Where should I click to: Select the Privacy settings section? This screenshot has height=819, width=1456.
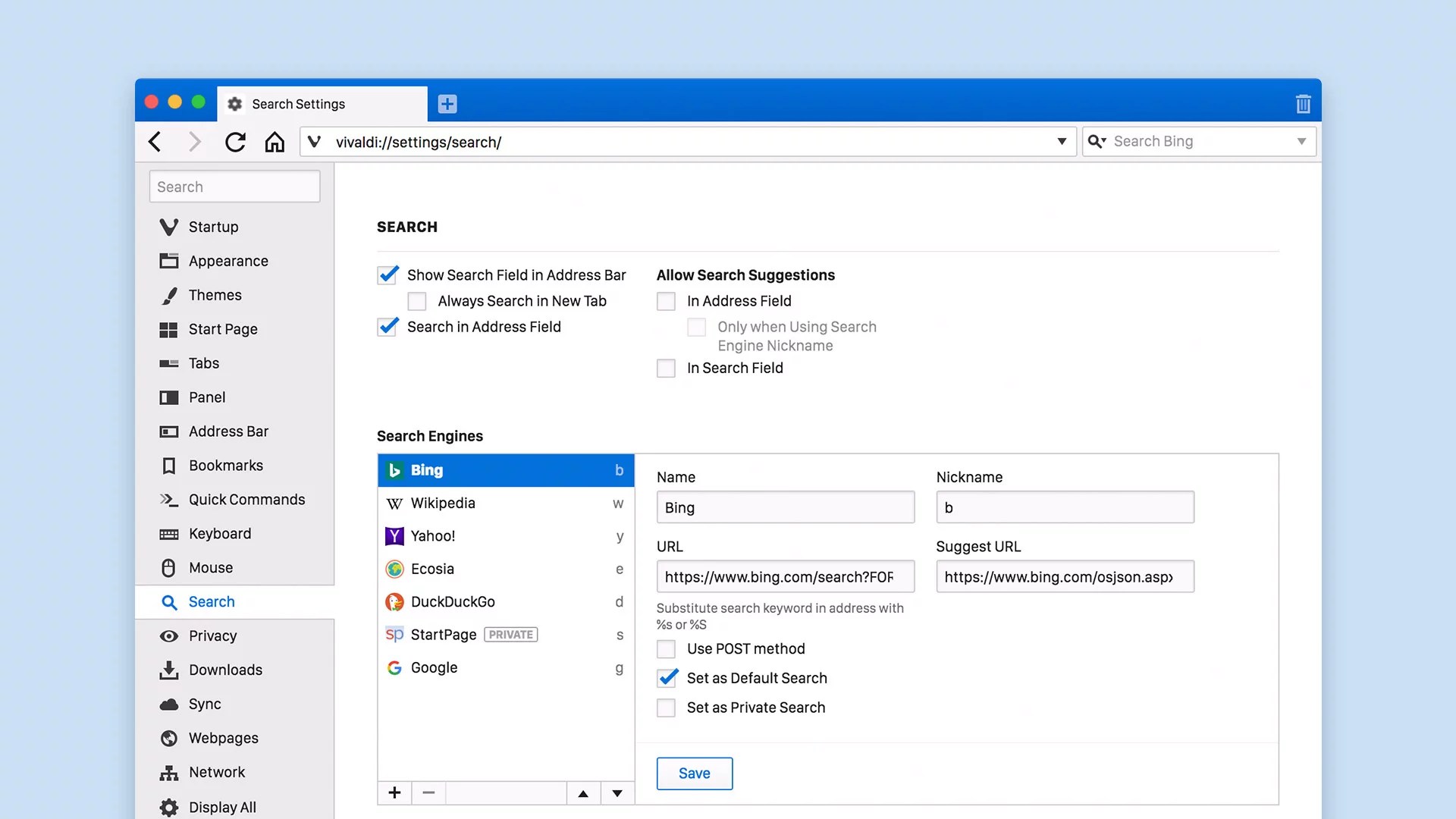click(x=213, y=635)
